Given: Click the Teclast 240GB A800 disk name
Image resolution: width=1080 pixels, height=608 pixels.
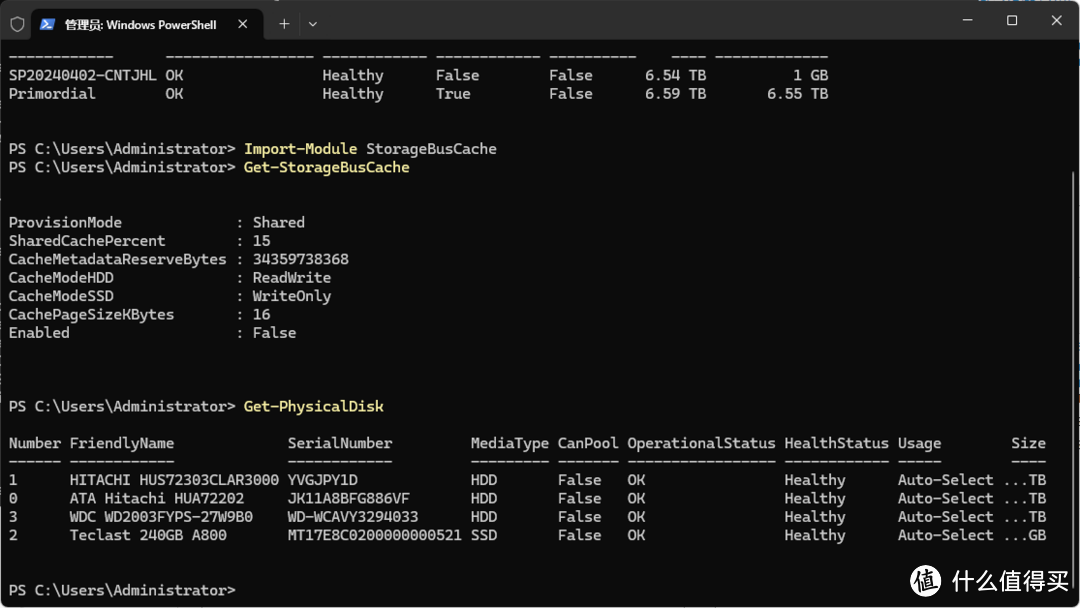Looking at the screenshot, I should [x=148, y=535].
